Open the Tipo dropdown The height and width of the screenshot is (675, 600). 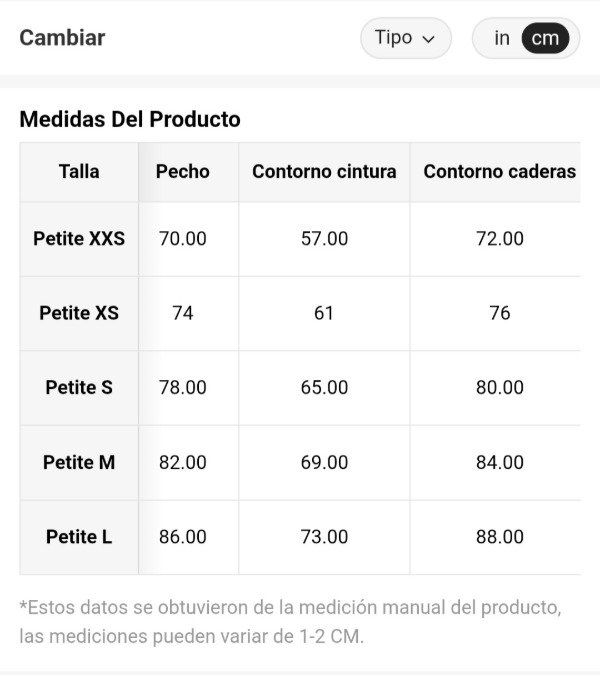click(405, 38)
